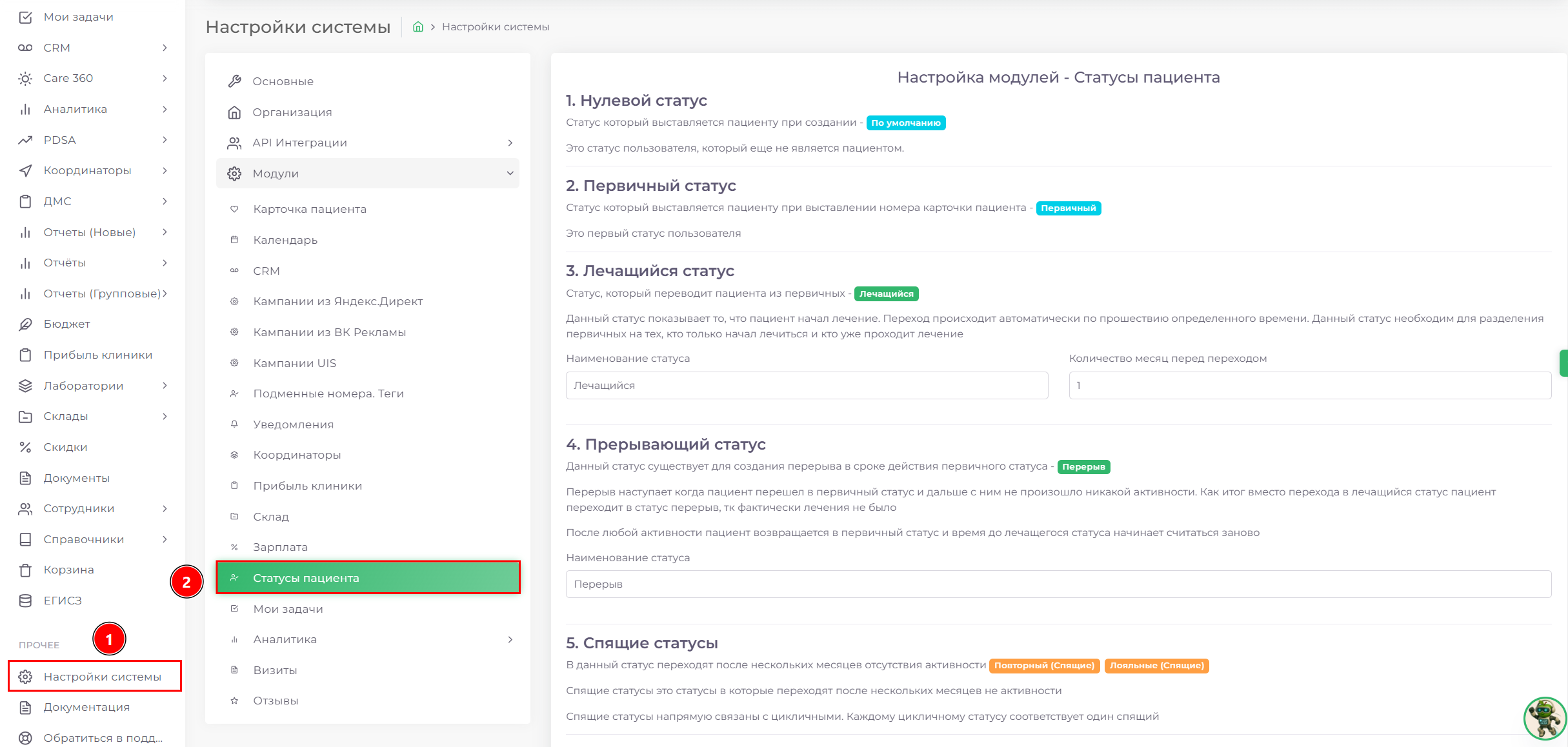The width and height of the screenshot is (1568, 747).
Task: Select Кампании из Яндекс.Директ module
Action: (x=368, y=301)
